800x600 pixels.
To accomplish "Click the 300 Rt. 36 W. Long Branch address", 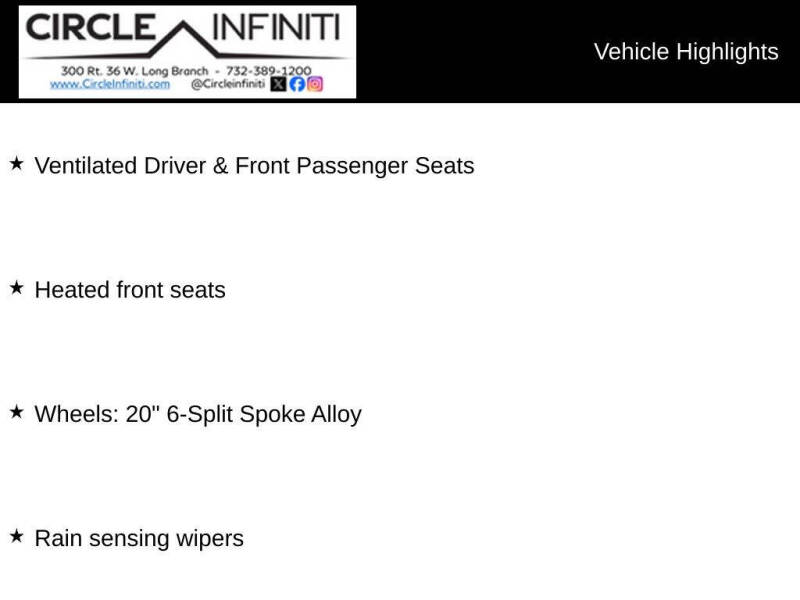I will point(135,70).
